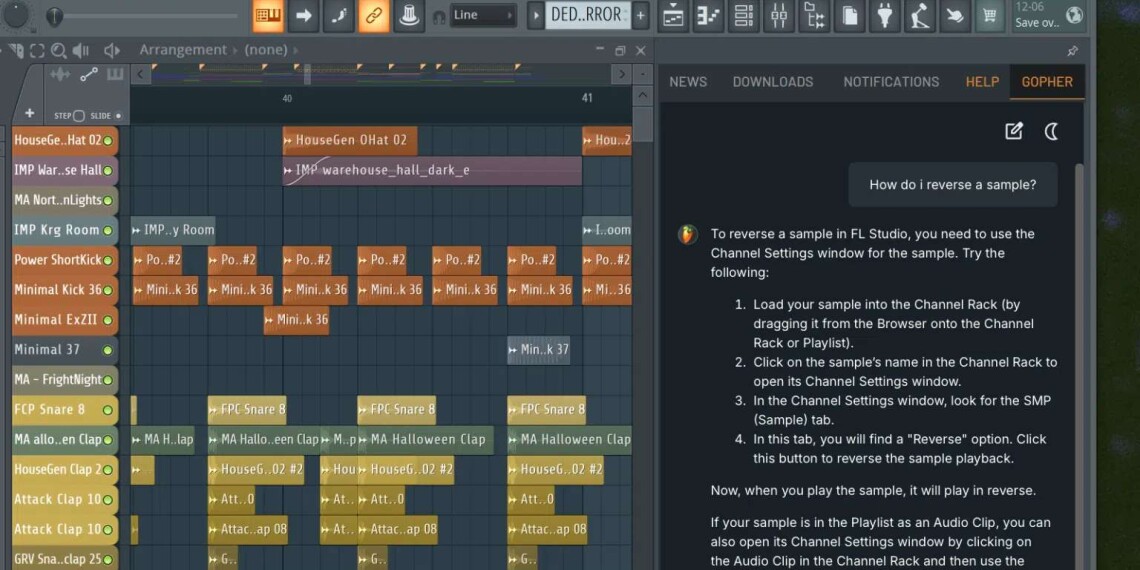Add a new pattern with plus button
The image size is (1140, 570).
640,15
